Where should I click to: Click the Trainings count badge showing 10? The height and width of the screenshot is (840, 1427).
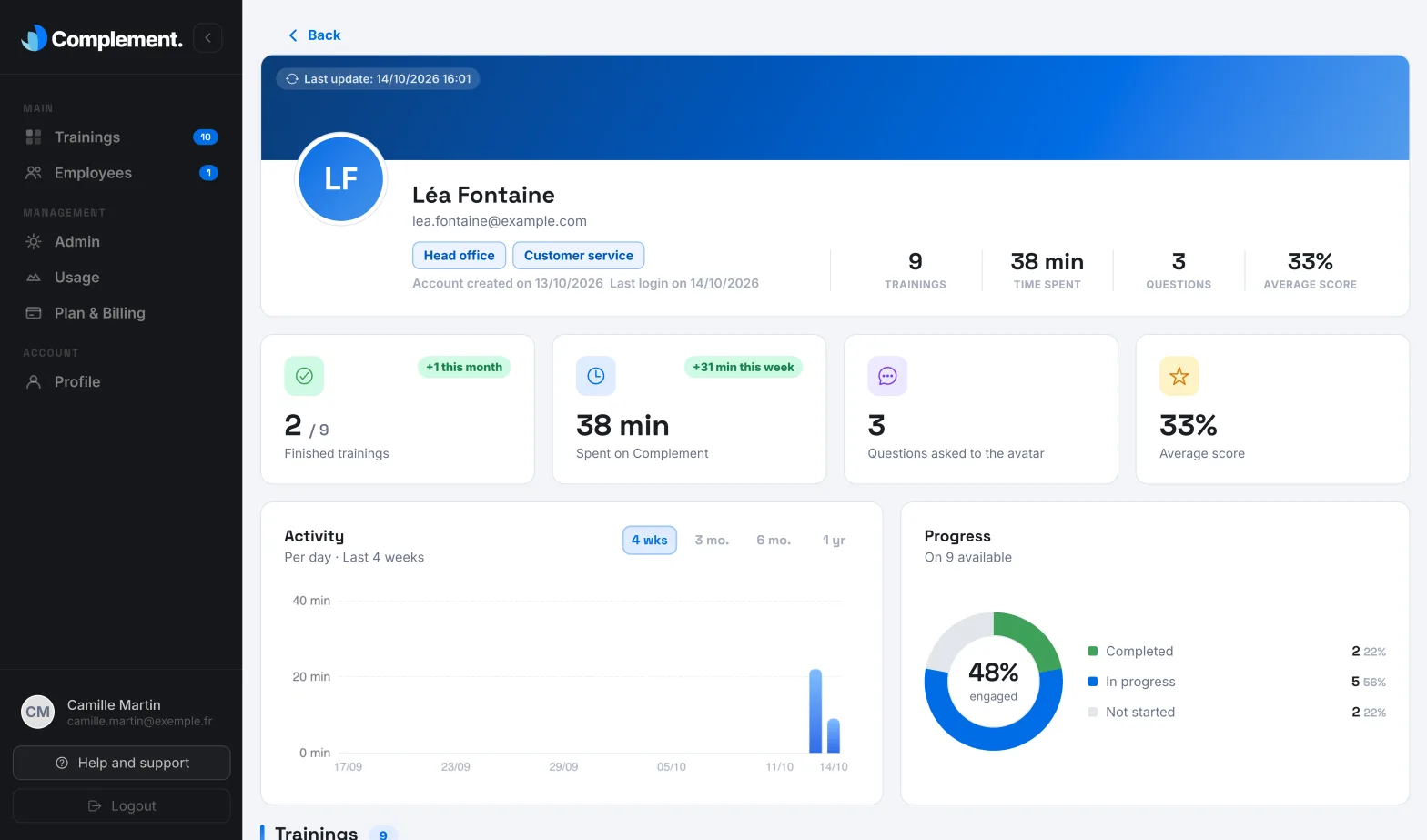tap(206, 137)
